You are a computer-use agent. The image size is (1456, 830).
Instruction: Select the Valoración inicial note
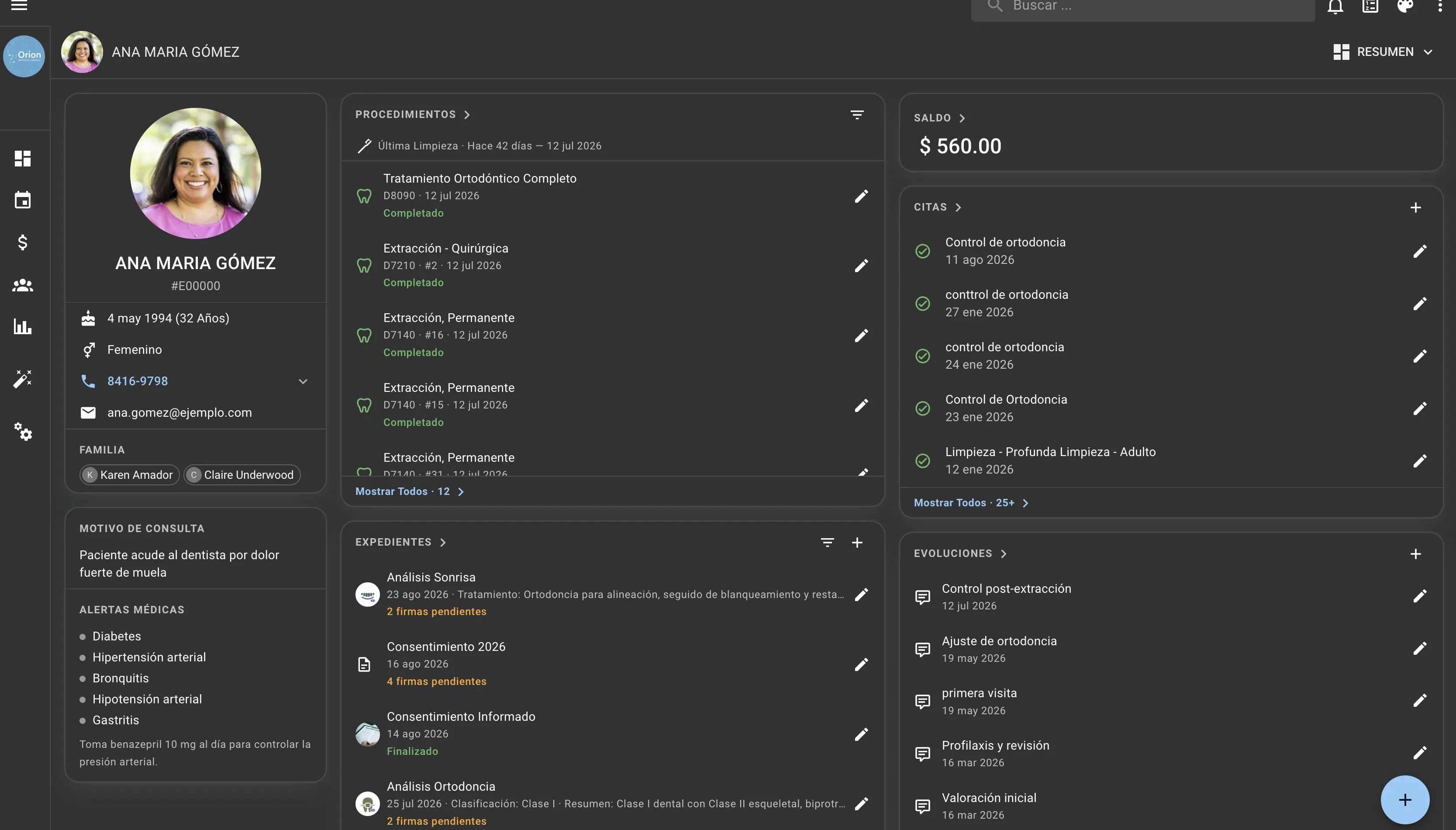coord(989,806)
